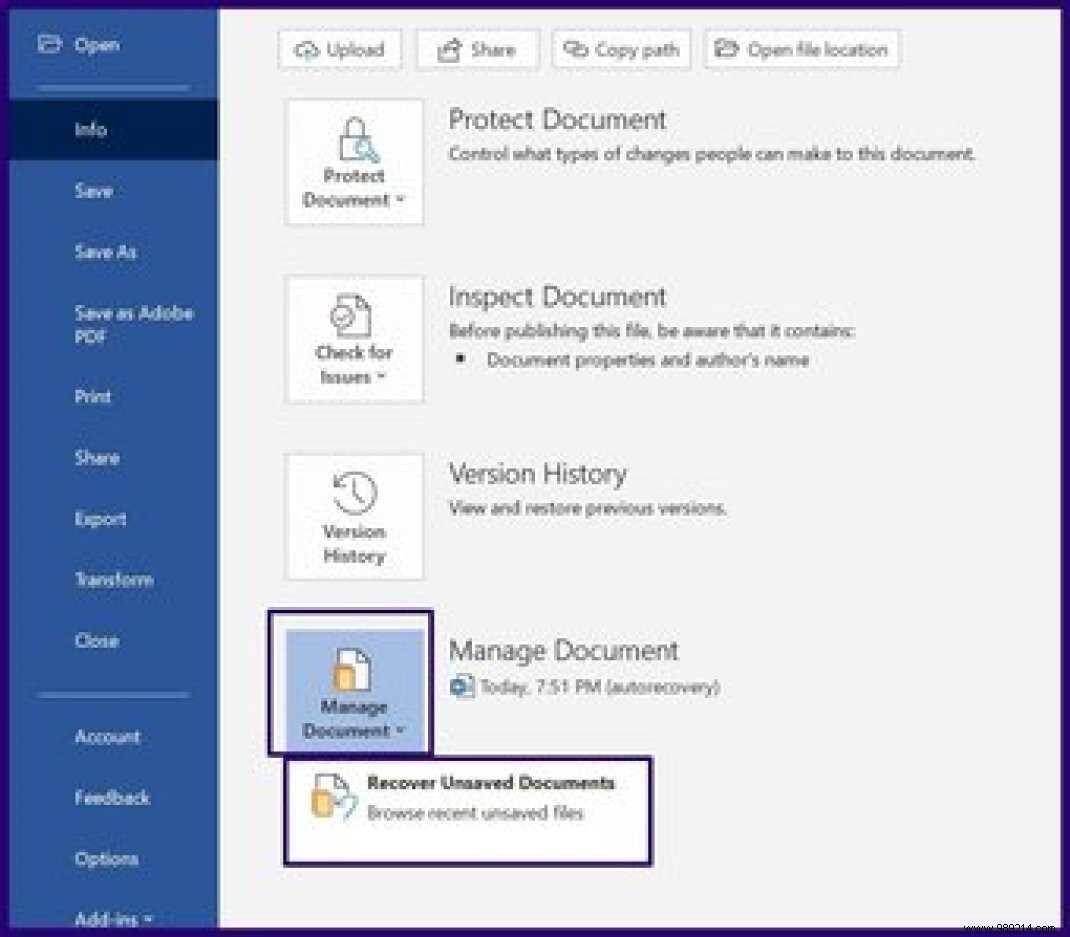Select Save As in the sidebar

[105, 252]
